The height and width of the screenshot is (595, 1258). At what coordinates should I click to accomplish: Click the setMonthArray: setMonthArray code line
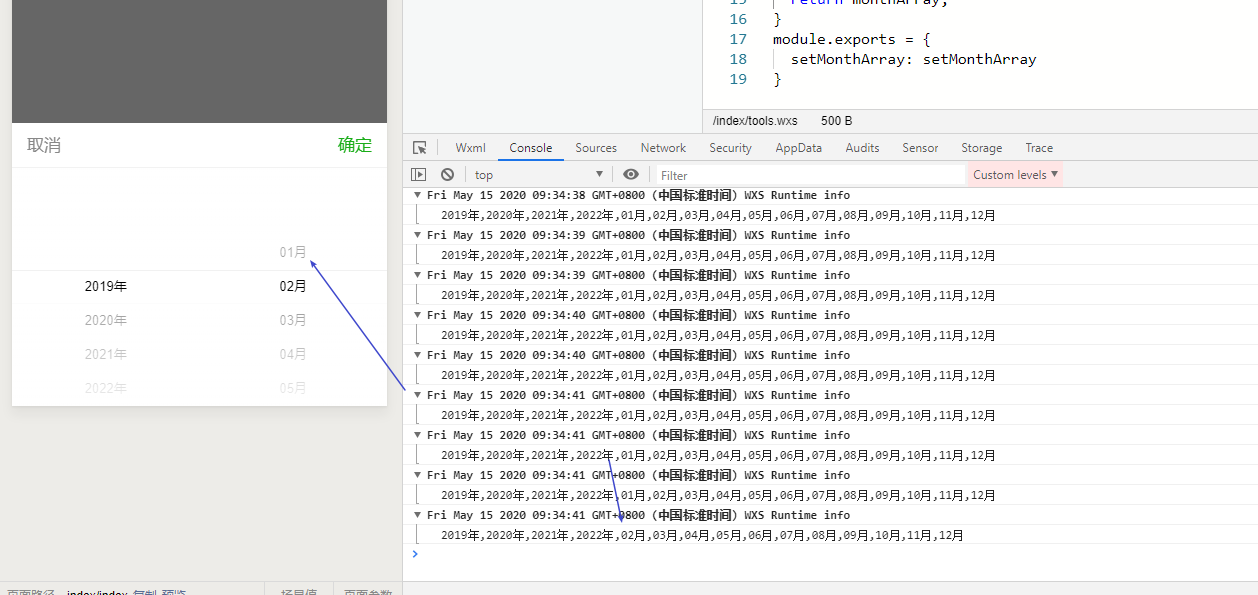(x=913, y=59)
